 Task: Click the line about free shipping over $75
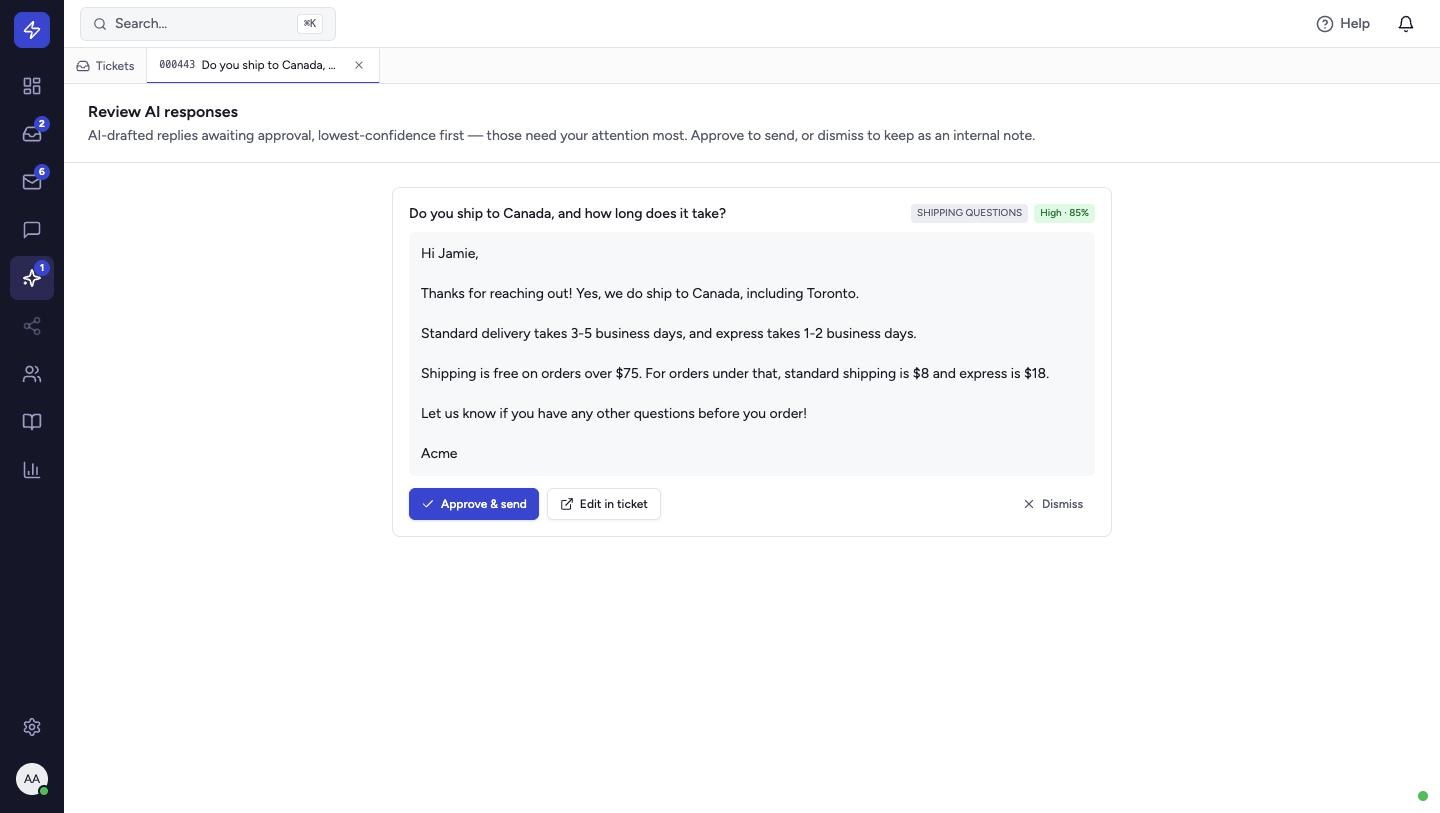pos(735,373)
